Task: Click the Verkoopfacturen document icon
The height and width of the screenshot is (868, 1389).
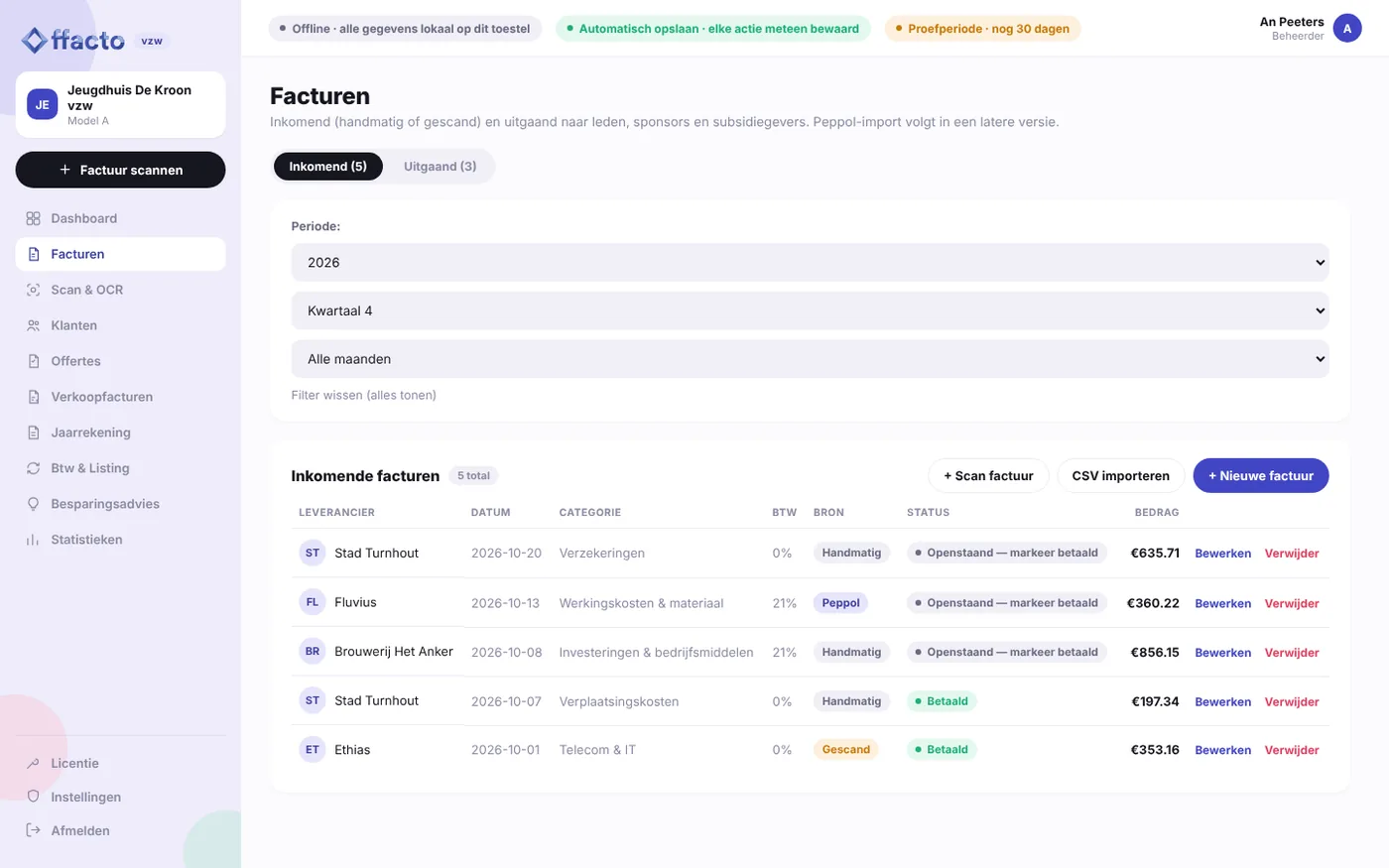Action: tap(33, 397)
